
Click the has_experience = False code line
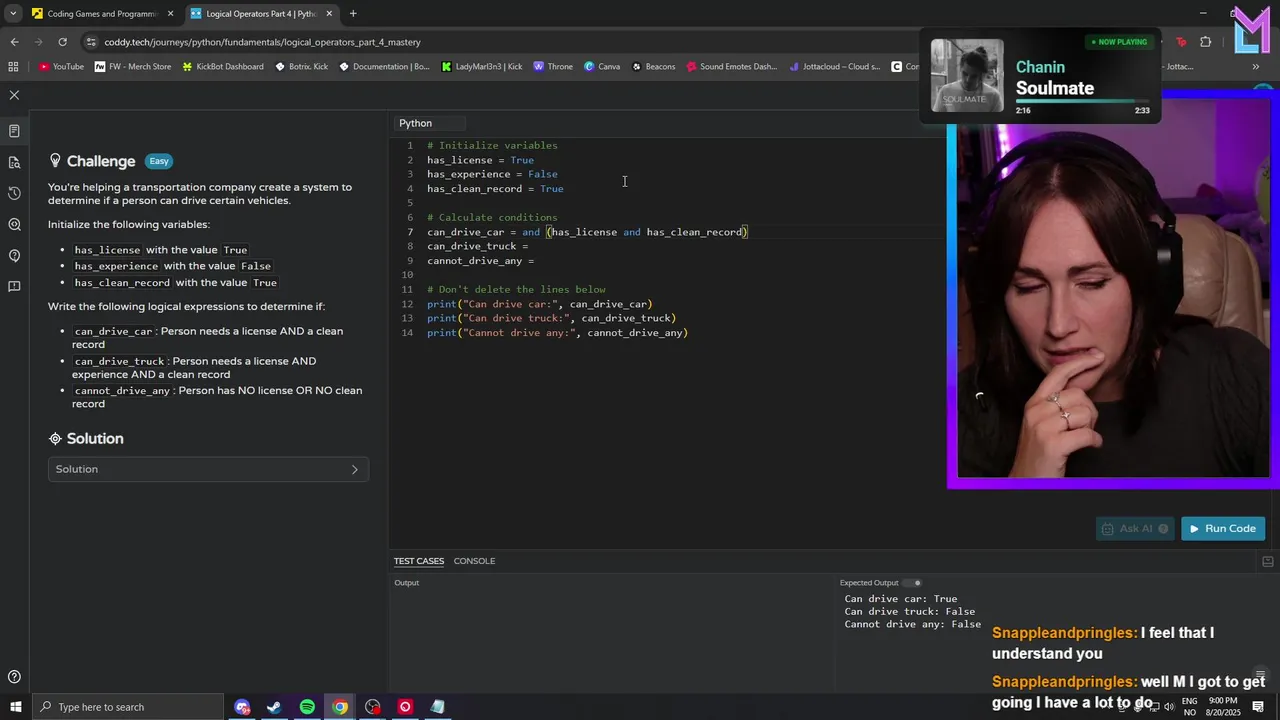coord(492,174)
